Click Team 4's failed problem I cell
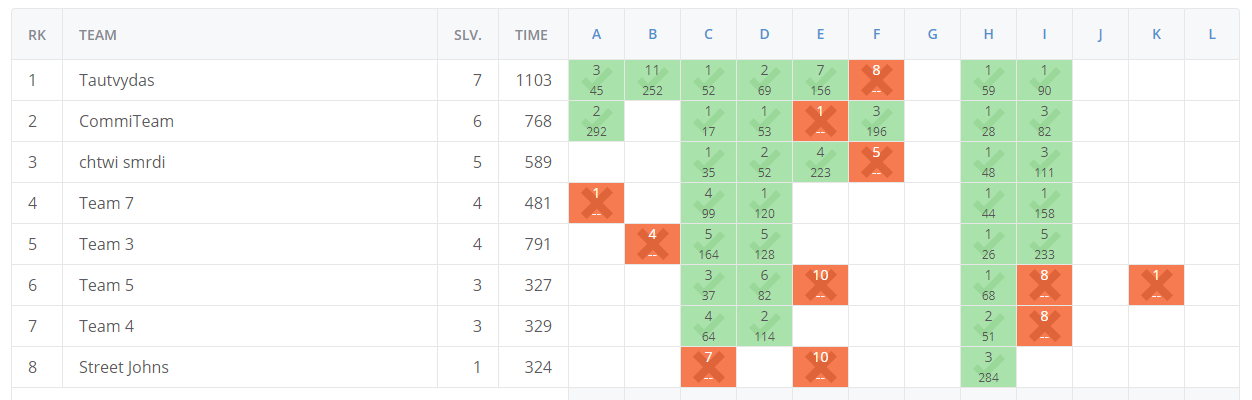Screen dimensions: 1252x400 (1044, 326)
